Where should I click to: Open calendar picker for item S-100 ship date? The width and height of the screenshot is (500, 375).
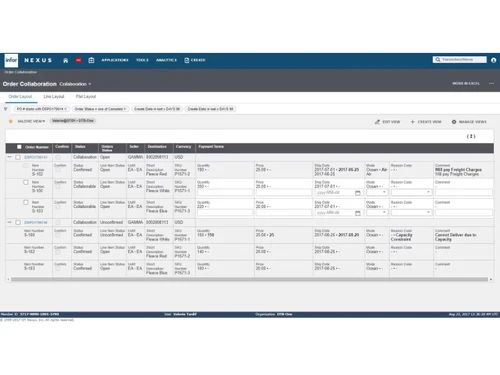[x=358, y=193]
